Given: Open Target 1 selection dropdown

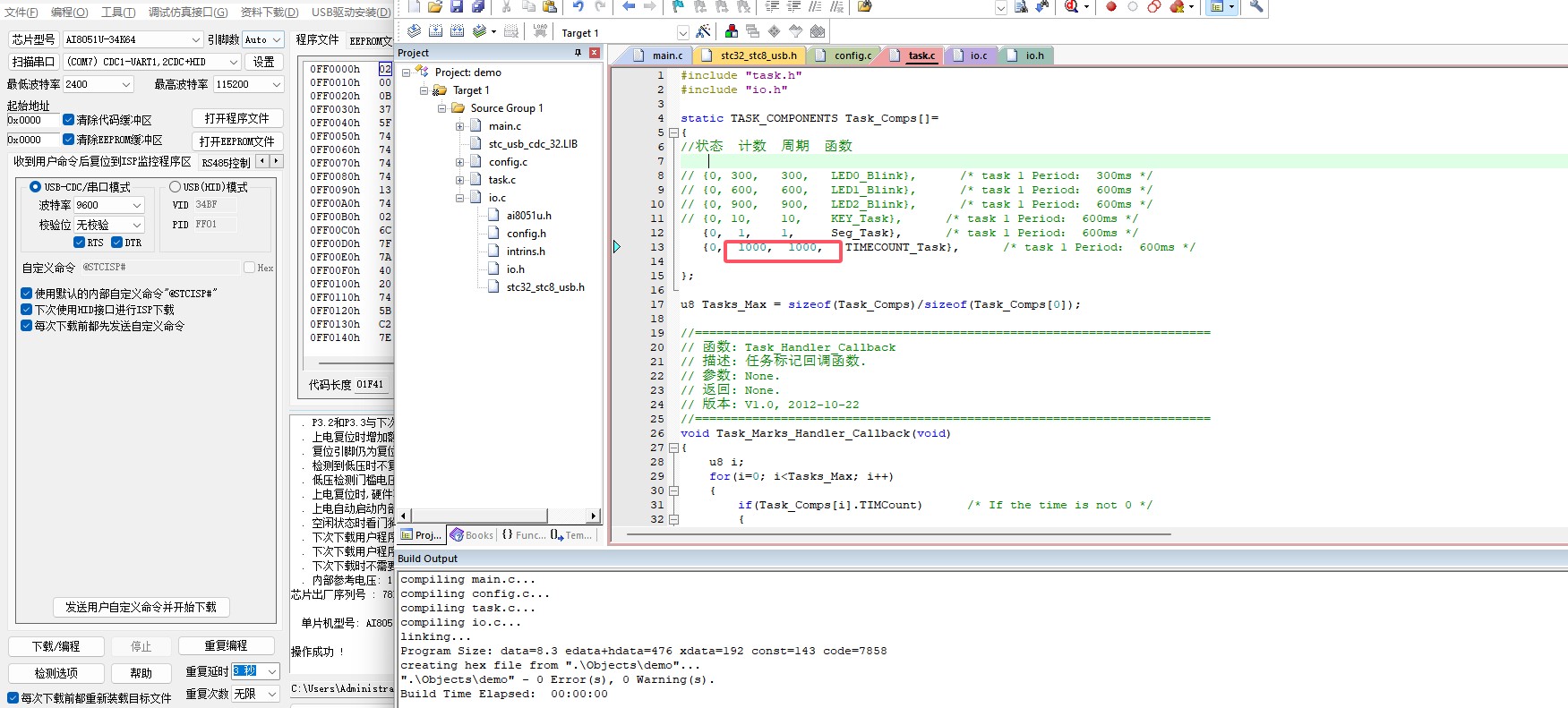Looking at the screenshot, I should coord(683,33).
